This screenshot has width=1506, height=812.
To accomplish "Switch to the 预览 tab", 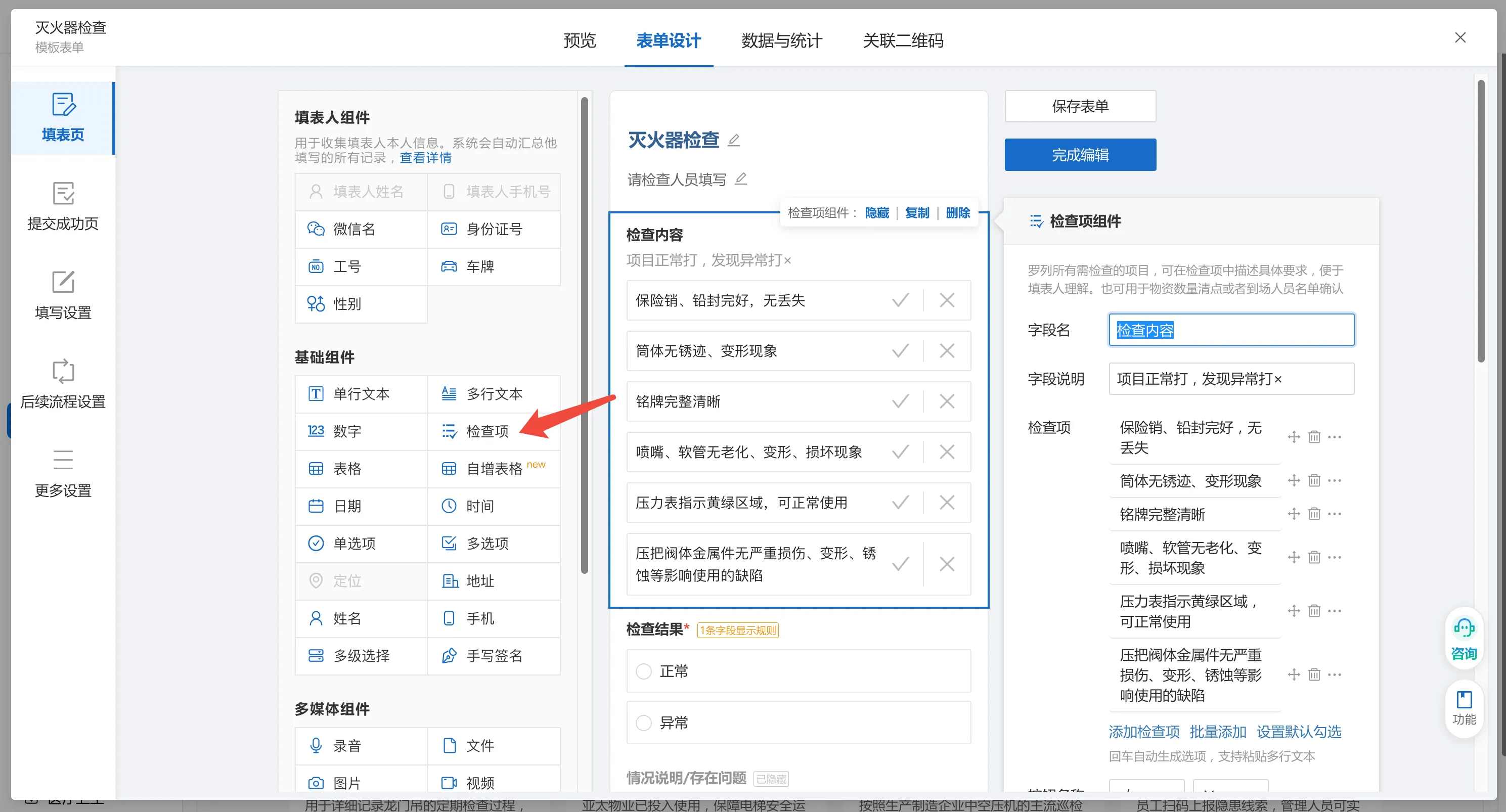I will pyautogui.click(x=580, y=40).
